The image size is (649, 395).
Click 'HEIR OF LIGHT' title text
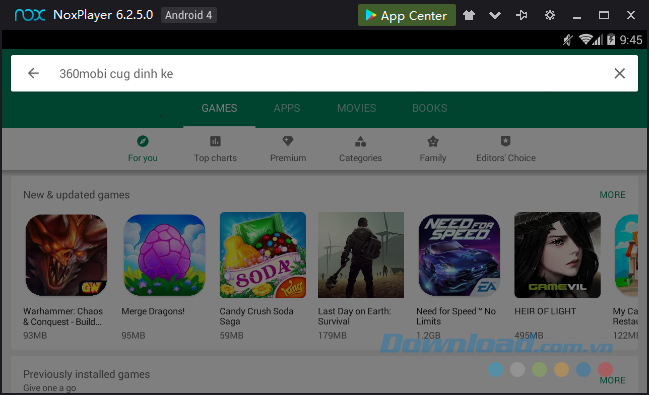point(545,311)
